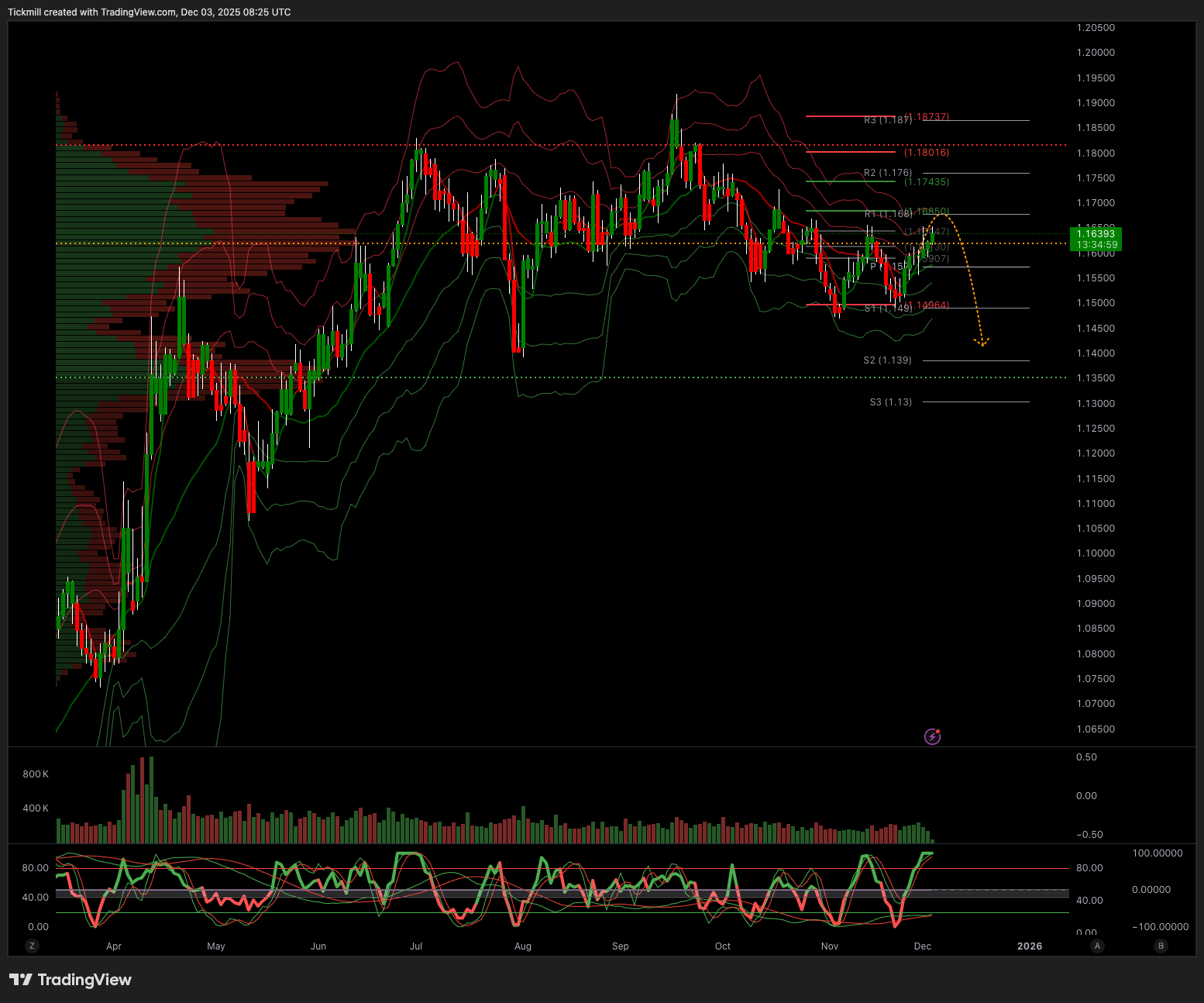Click the Z timezone button on time axis

point(32,946)
